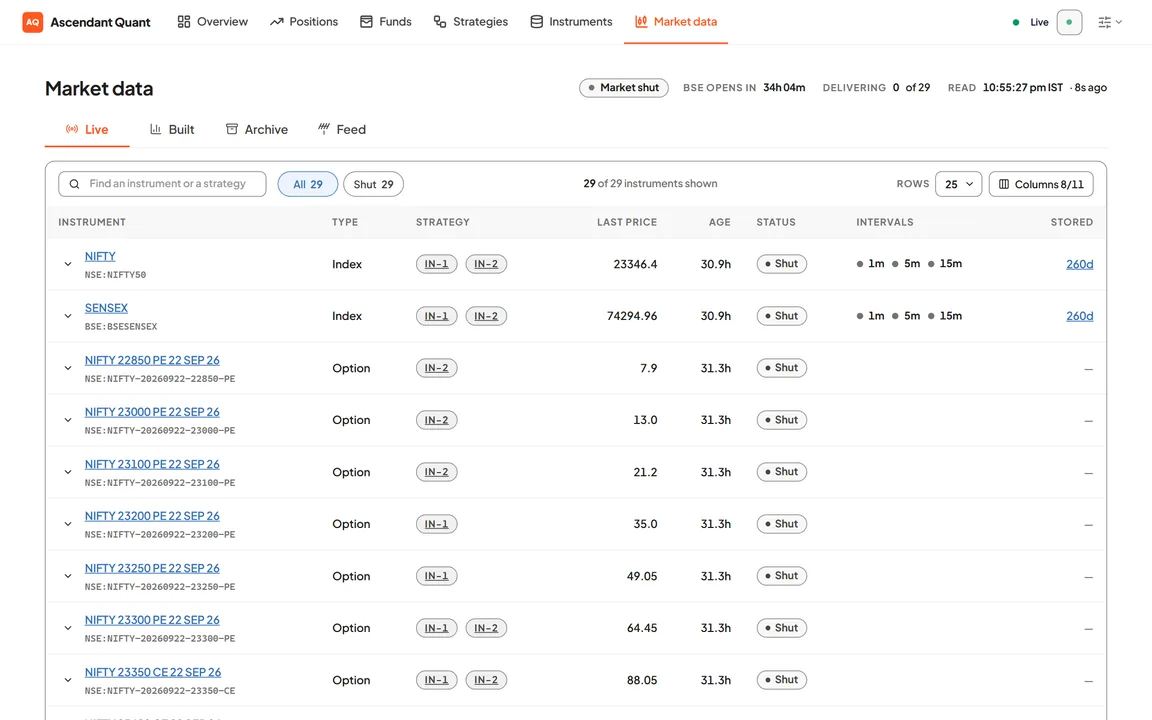Screen dimensions: 1152x720
Task: Click the Ascendant Quant AQ logo
Action: coord(32,22)
